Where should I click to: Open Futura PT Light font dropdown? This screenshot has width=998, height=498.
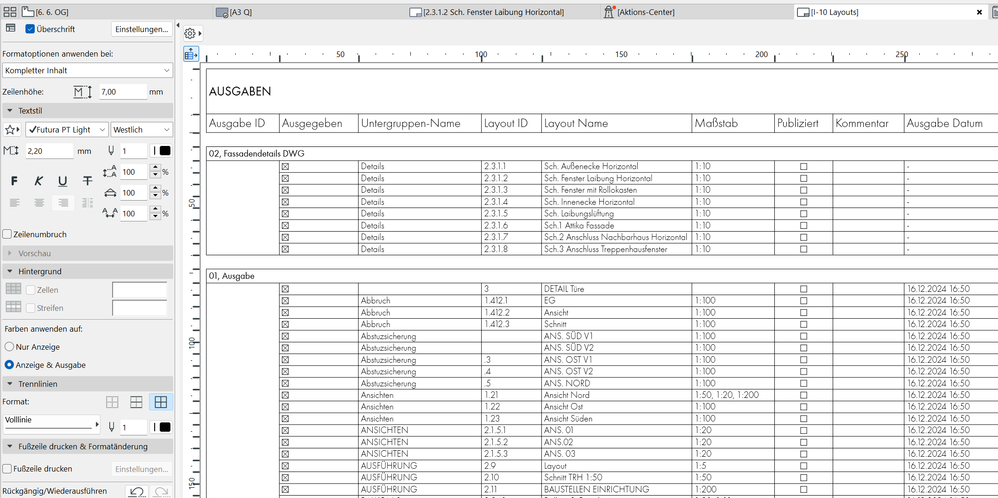pos(67,130)
